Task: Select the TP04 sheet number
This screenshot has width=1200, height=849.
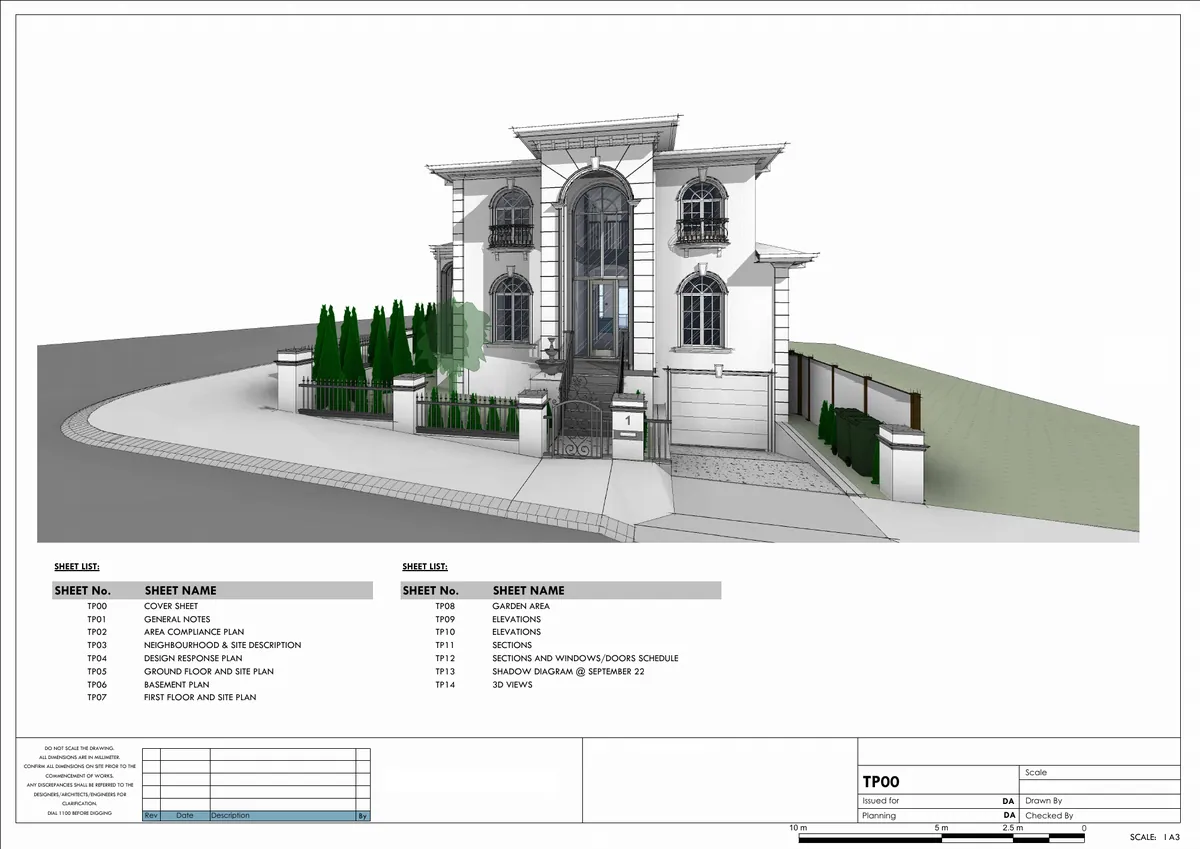Action: point(96,658)
